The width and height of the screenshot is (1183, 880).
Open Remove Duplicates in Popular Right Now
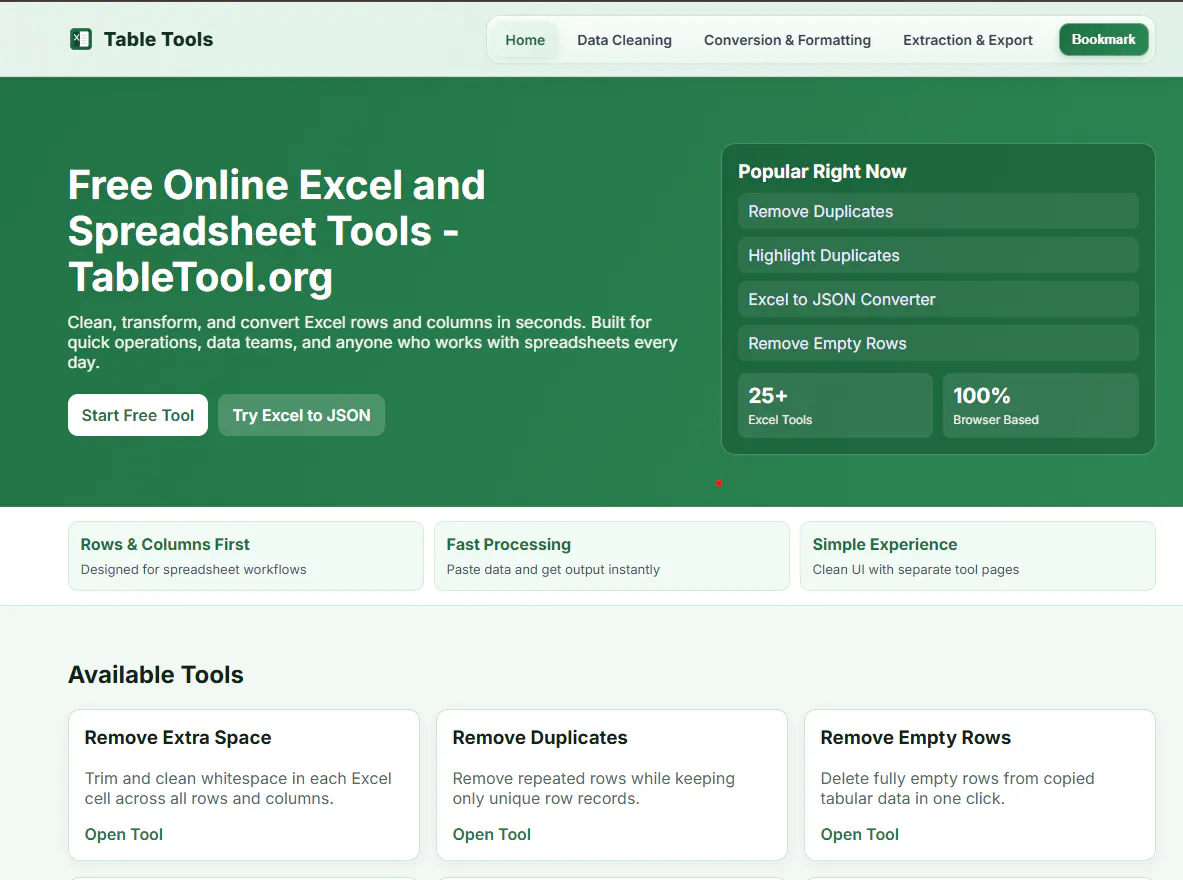click(x=938, y=211)
